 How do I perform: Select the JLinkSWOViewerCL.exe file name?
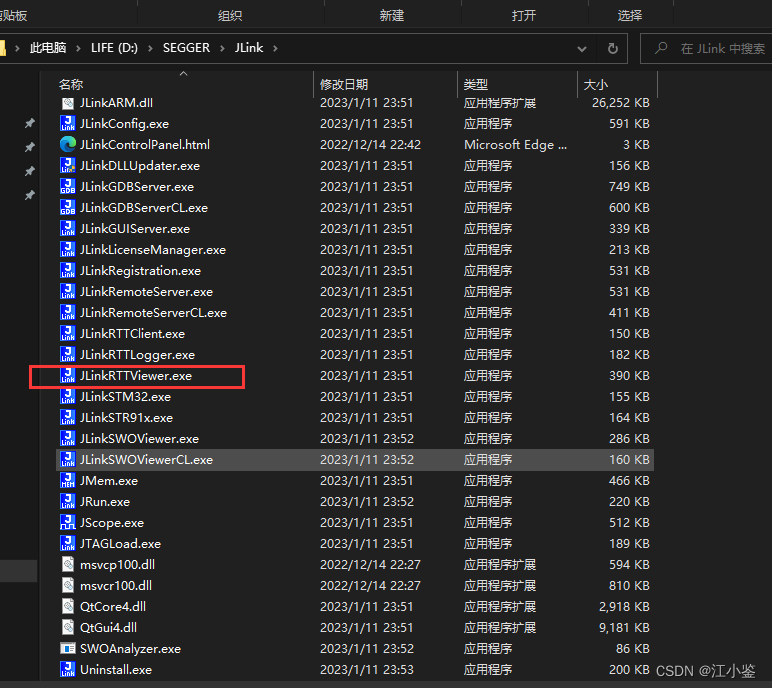click(146, 459)
